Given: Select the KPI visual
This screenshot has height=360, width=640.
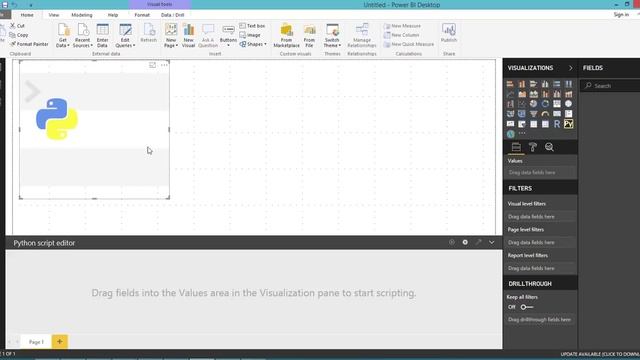Looking at the screenshot, I should (x=510, y=124).
